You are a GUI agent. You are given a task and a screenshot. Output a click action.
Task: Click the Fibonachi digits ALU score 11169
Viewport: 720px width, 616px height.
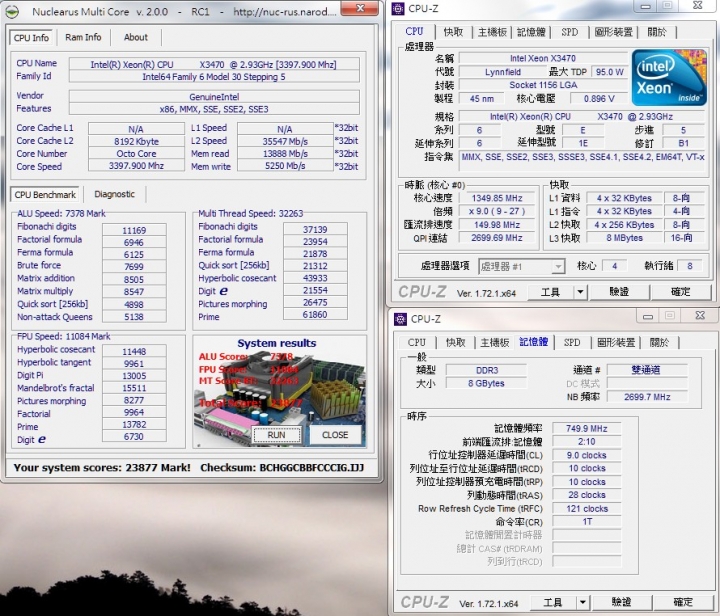(x=134, y=230)
